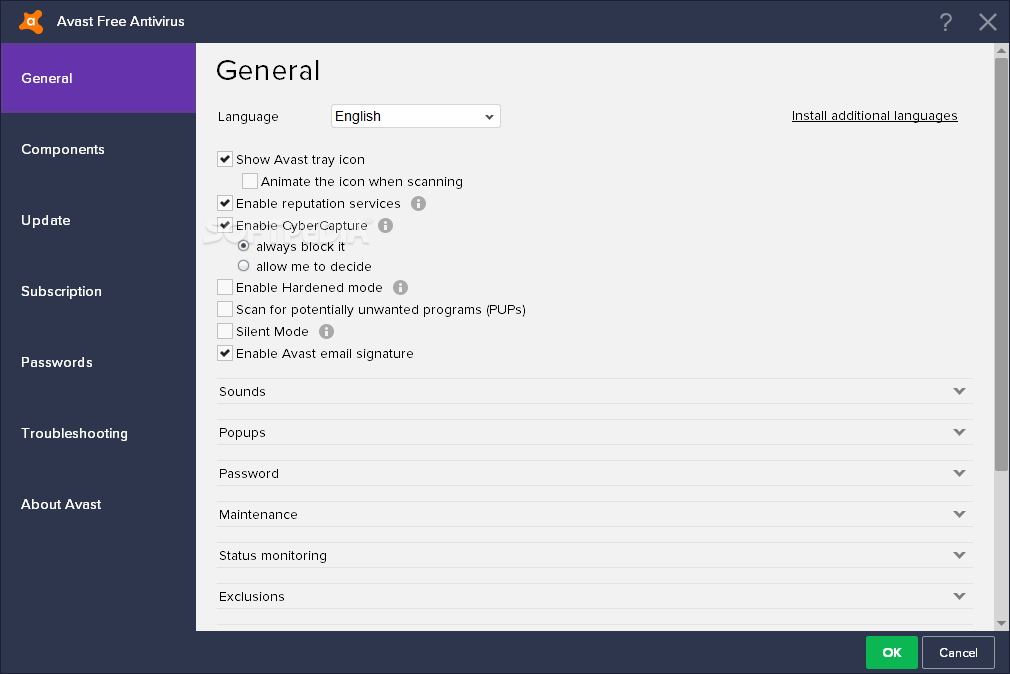Screen dimensions: 1010x674
Task: Show info for Enable reputation services
Action: point(418,204)
